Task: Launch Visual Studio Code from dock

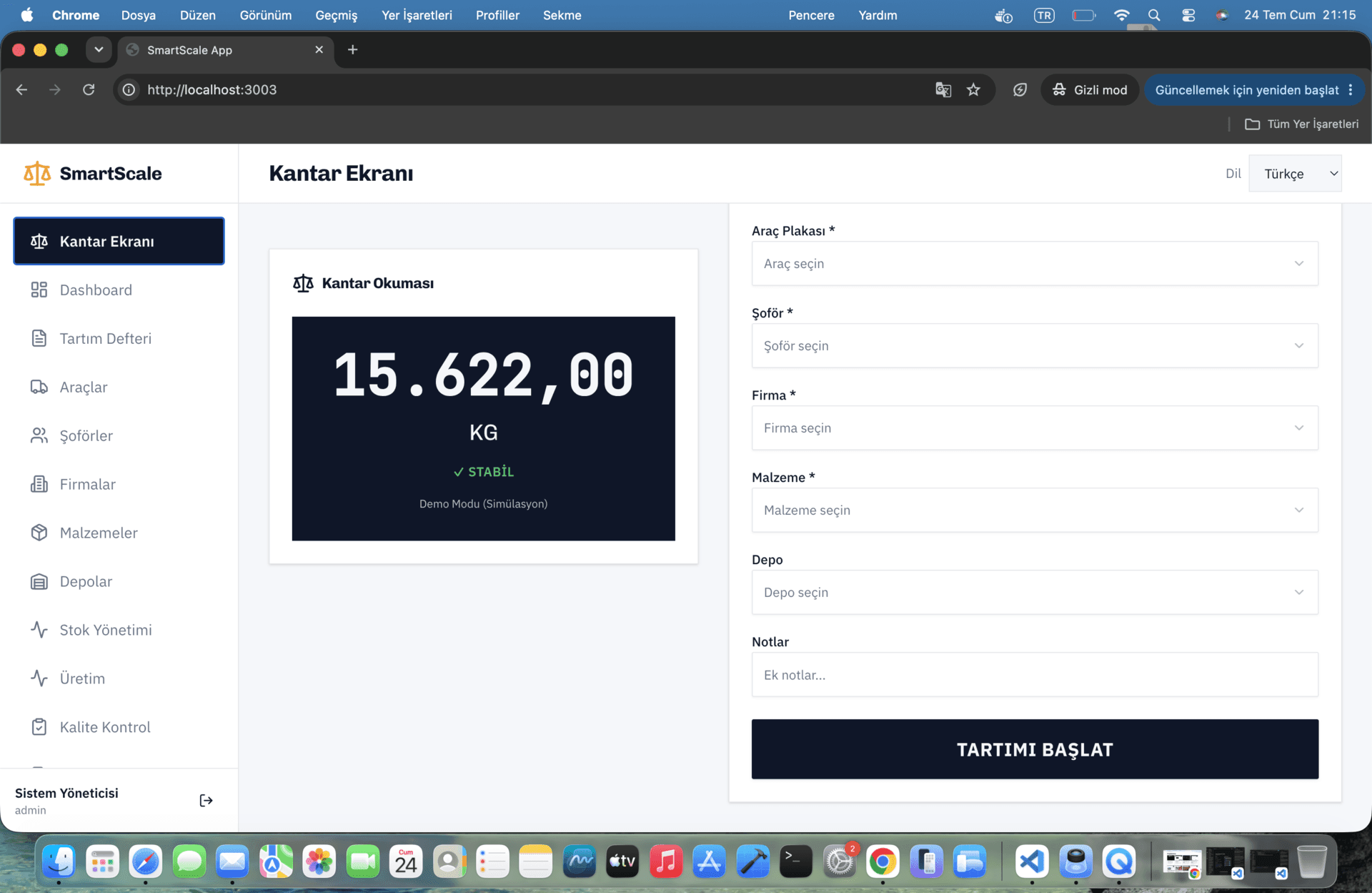Action: pos(1032,862)
